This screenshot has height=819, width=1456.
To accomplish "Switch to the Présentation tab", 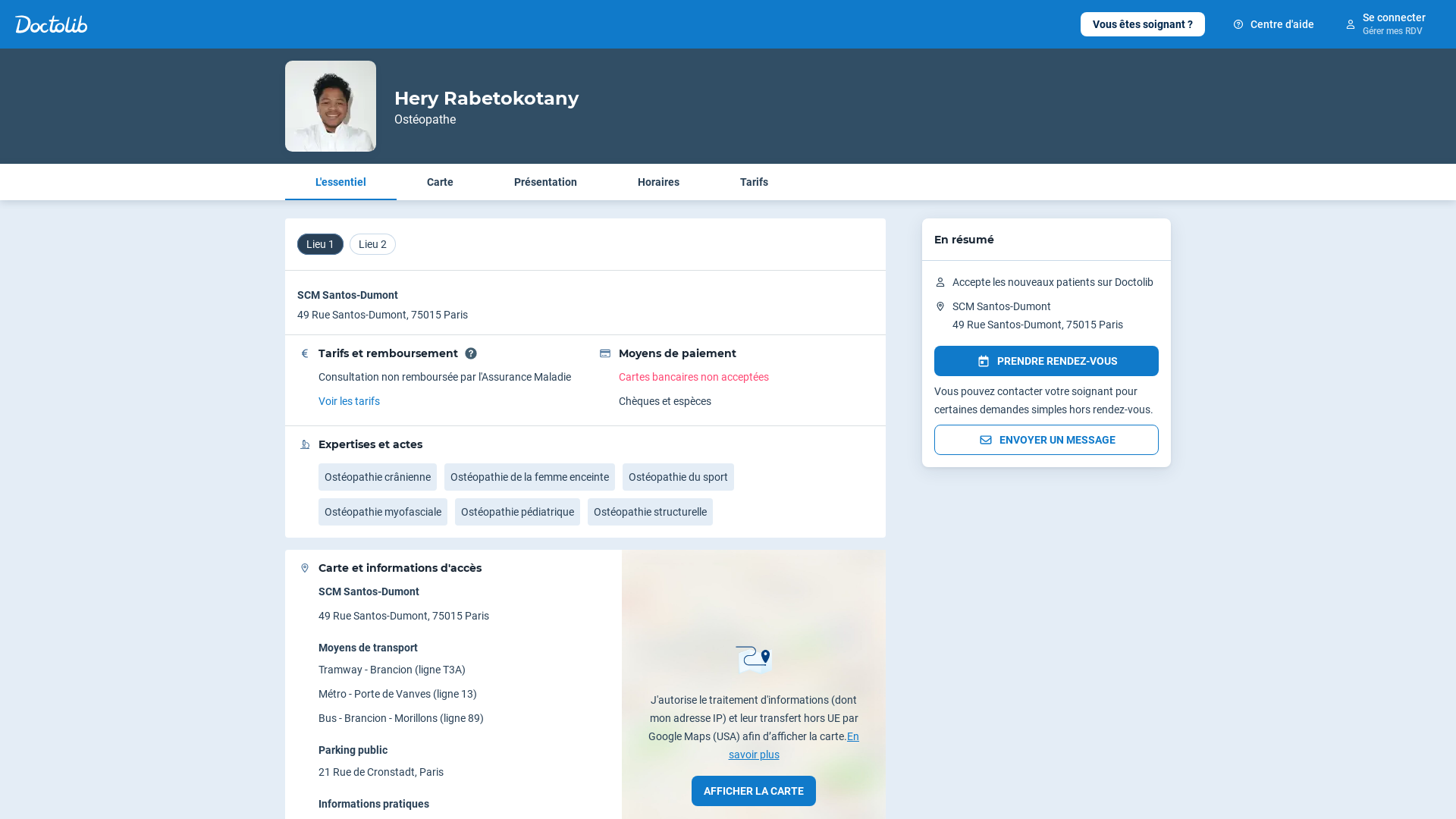I will click(545, 182).
